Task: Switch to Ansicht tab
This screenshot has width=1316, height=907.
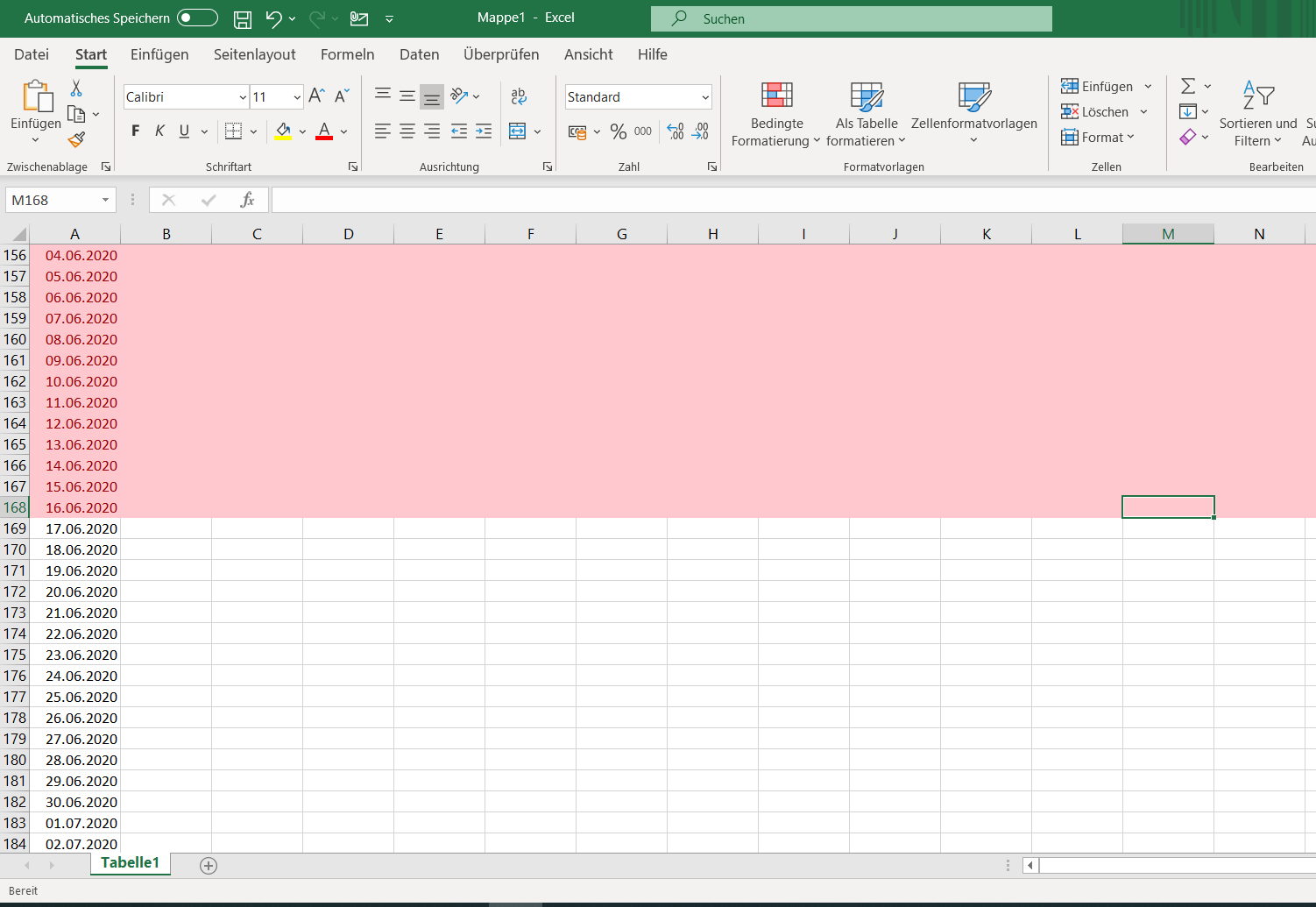Action: (x=589, y=54)
